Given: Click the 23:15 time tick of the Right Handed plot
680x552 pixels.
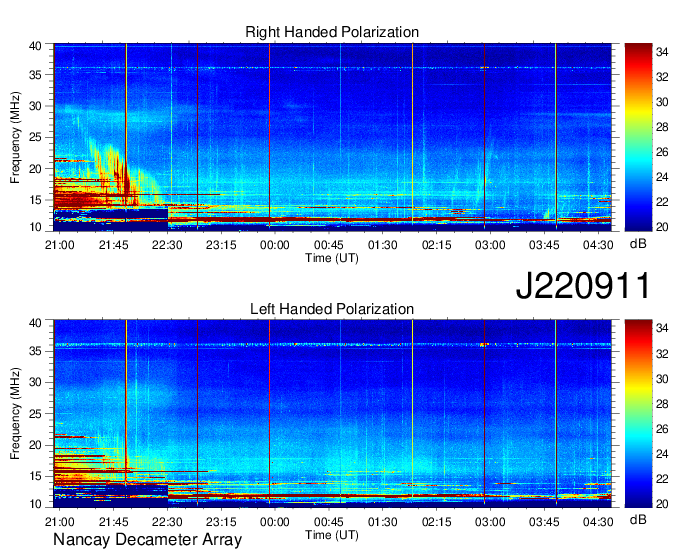Looking at the screenshot, I should 221,245.
